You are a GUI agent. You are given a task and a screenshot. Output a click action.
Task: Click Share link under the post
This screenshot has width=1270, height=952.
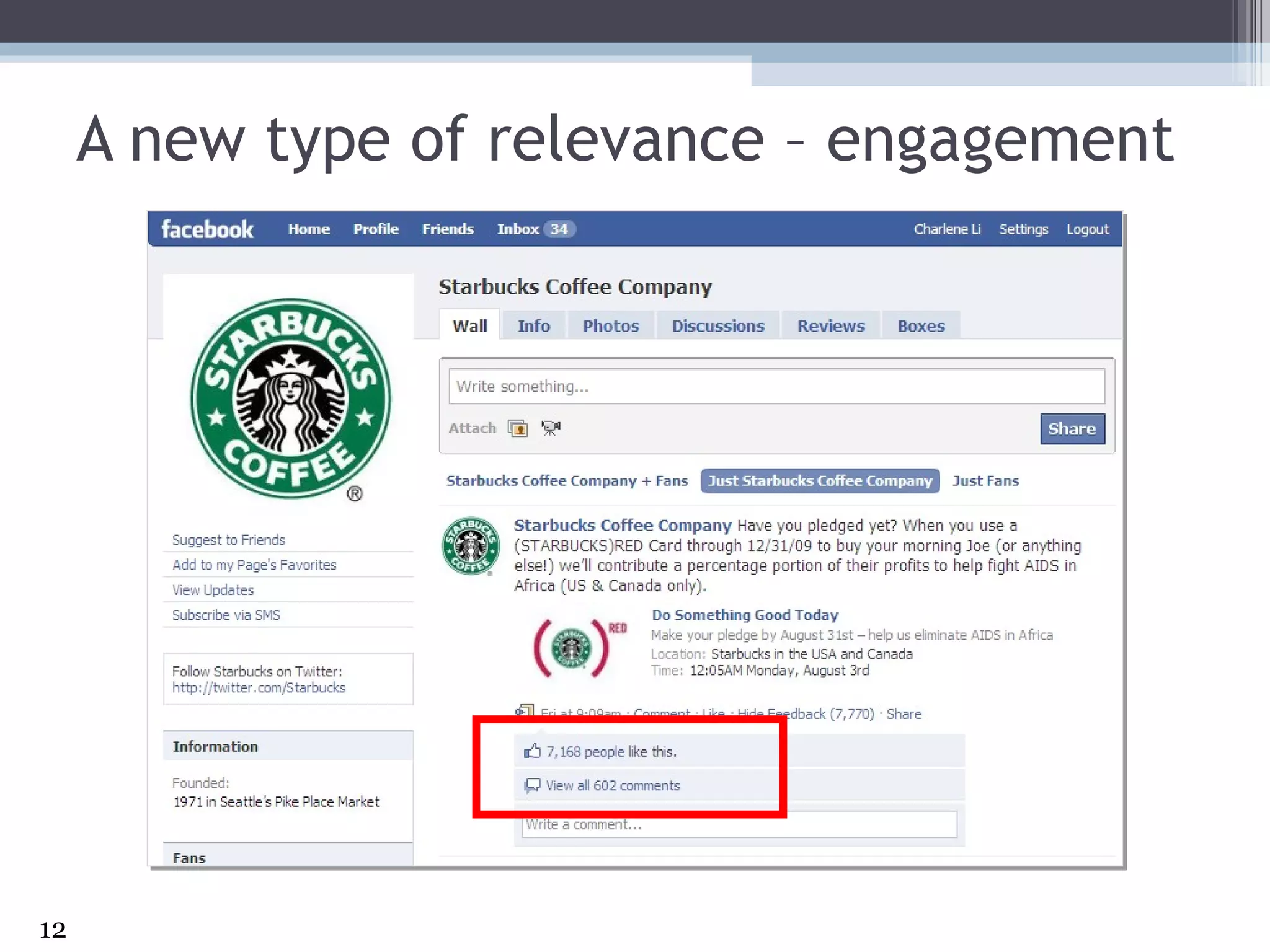click(904, 714)
